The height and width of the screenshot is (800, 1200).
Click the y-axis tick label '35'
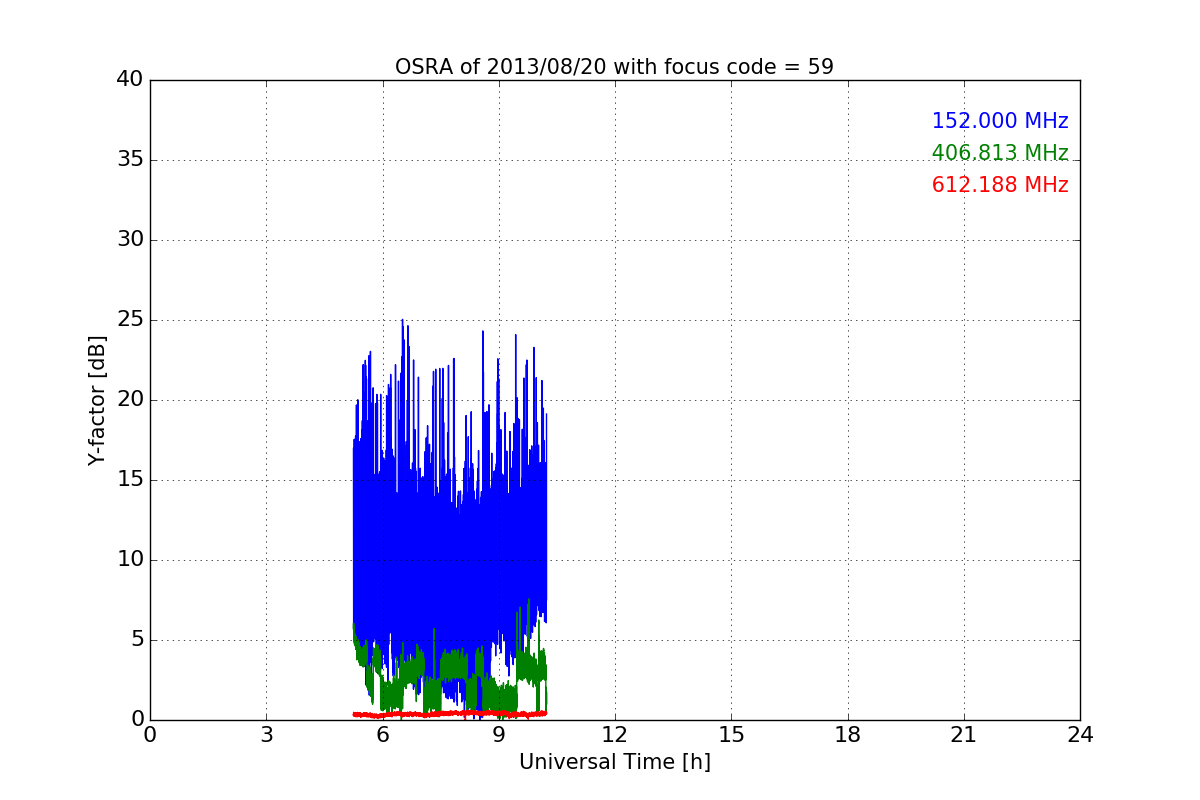130,160
